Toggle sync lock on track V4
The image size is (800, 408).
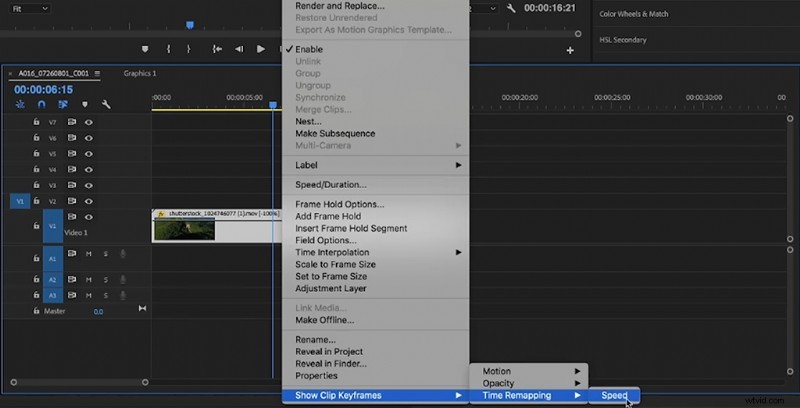[72, 169]
